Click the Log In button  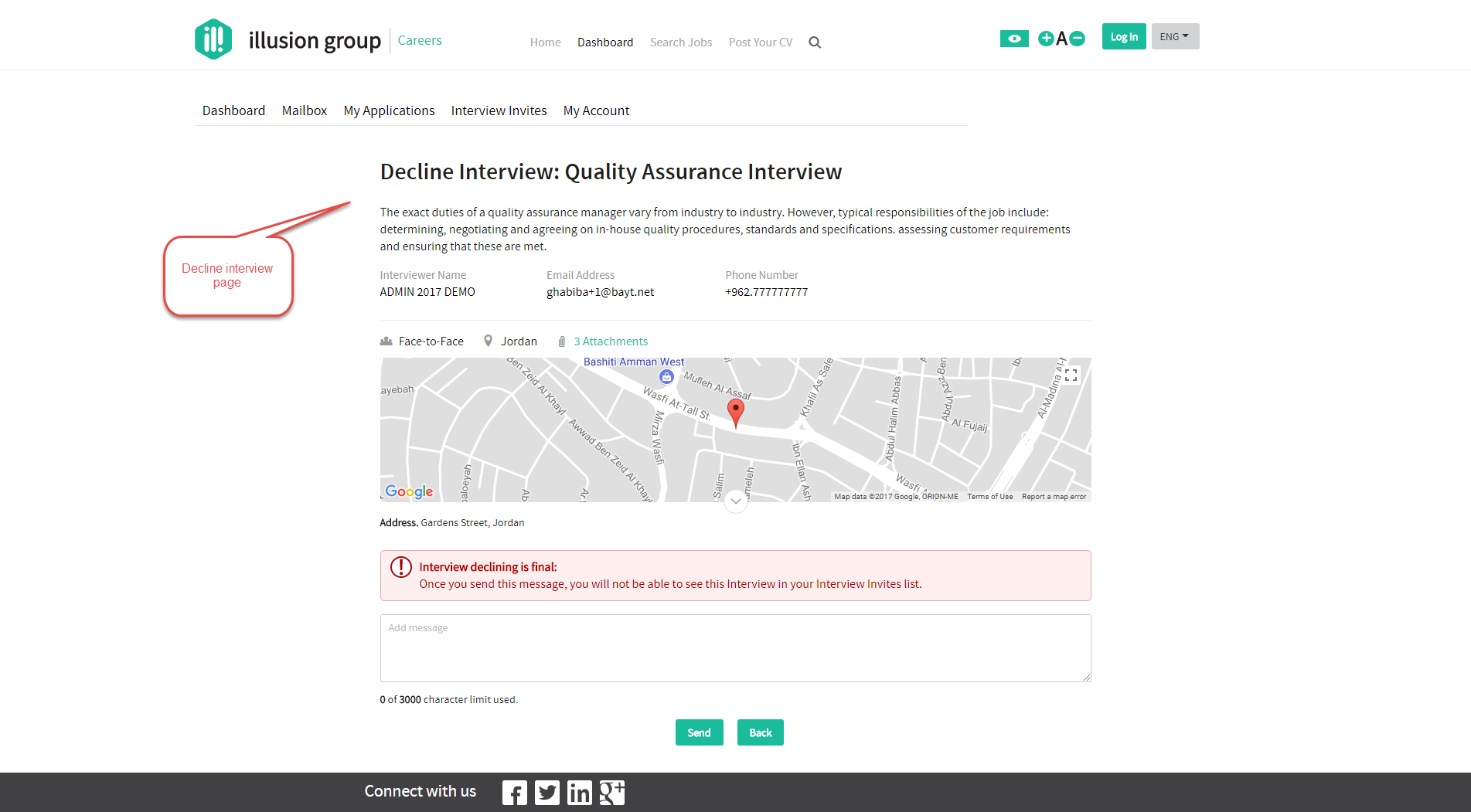[x=1124, y=36]
